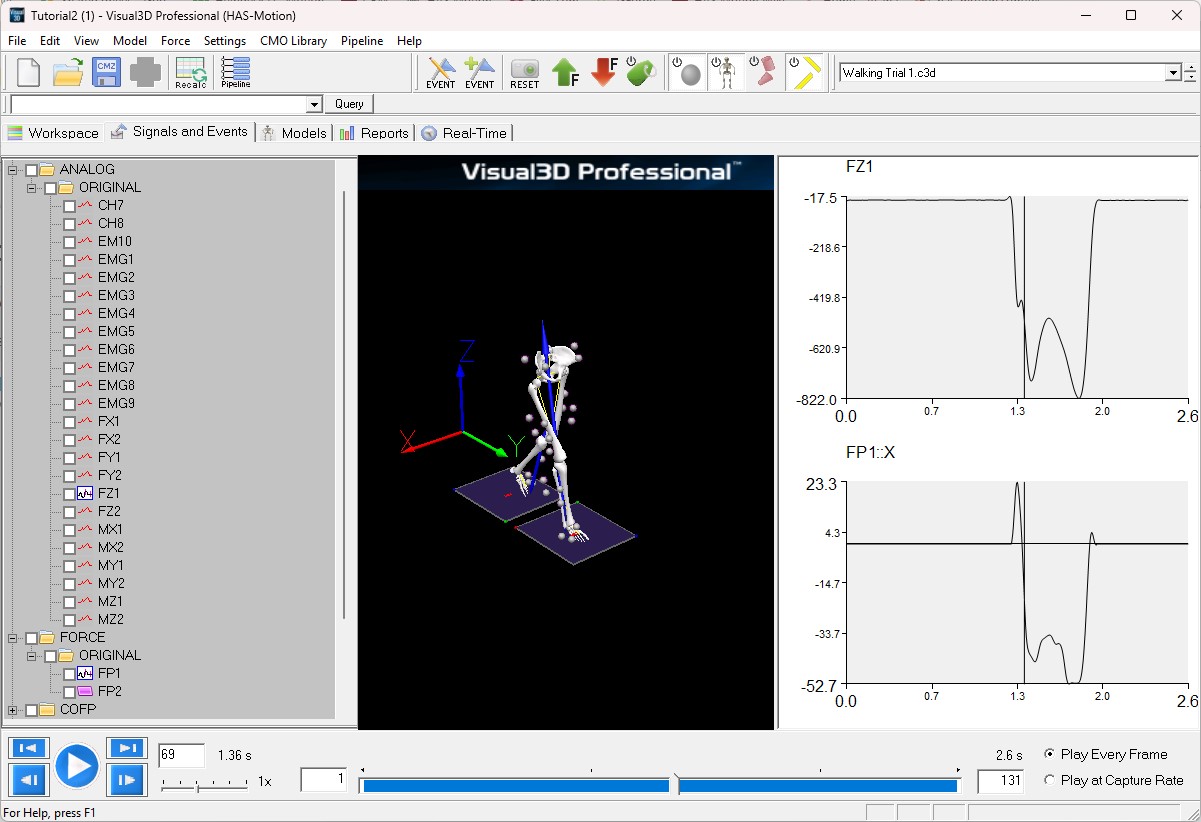1201x822 pixels.
Task: Check the FORCE folder checkbox
Action: click(x=31, y=638)
